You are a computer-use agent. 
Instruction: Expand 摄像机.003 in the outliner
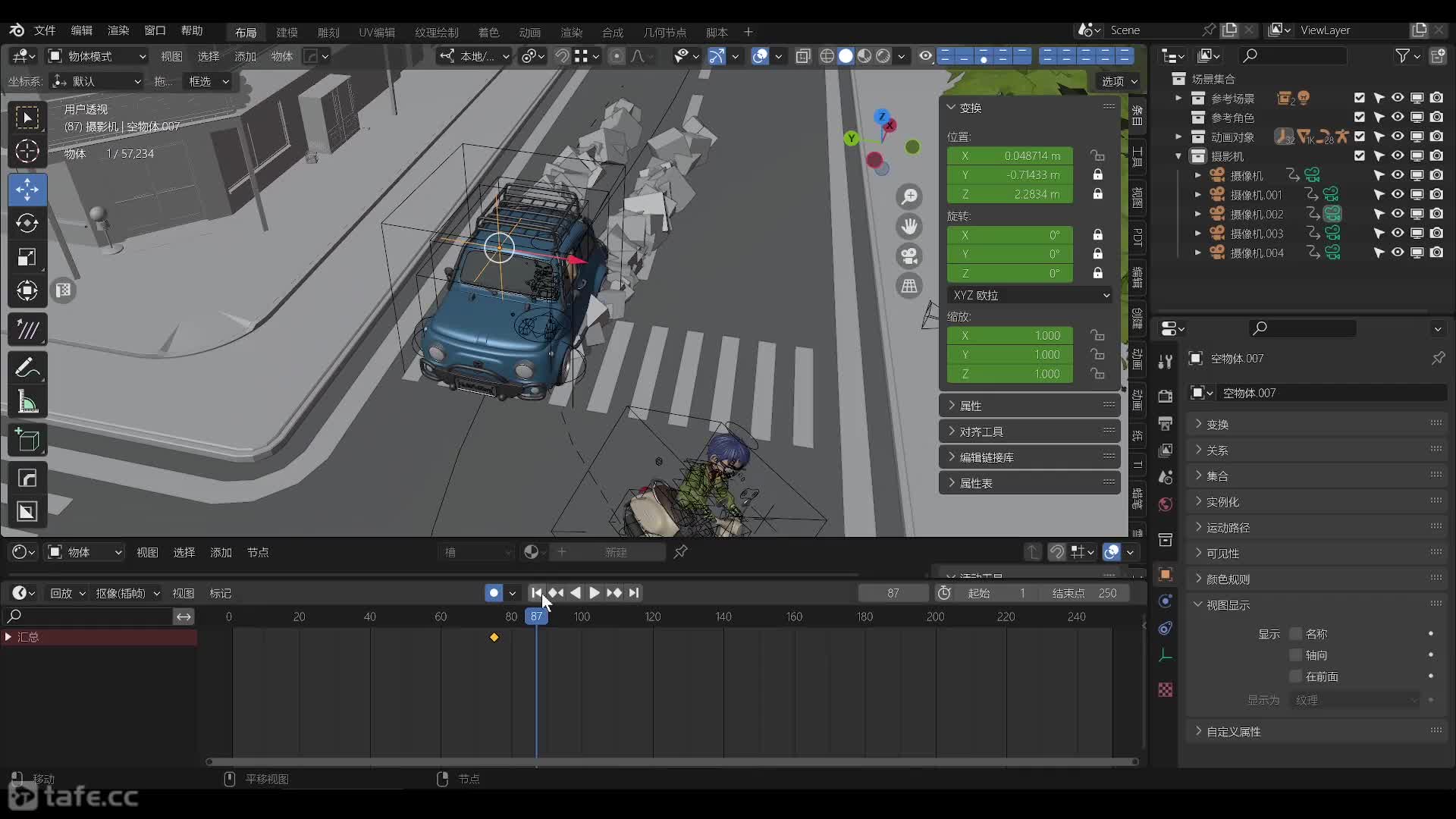[x=1197, y=234]
